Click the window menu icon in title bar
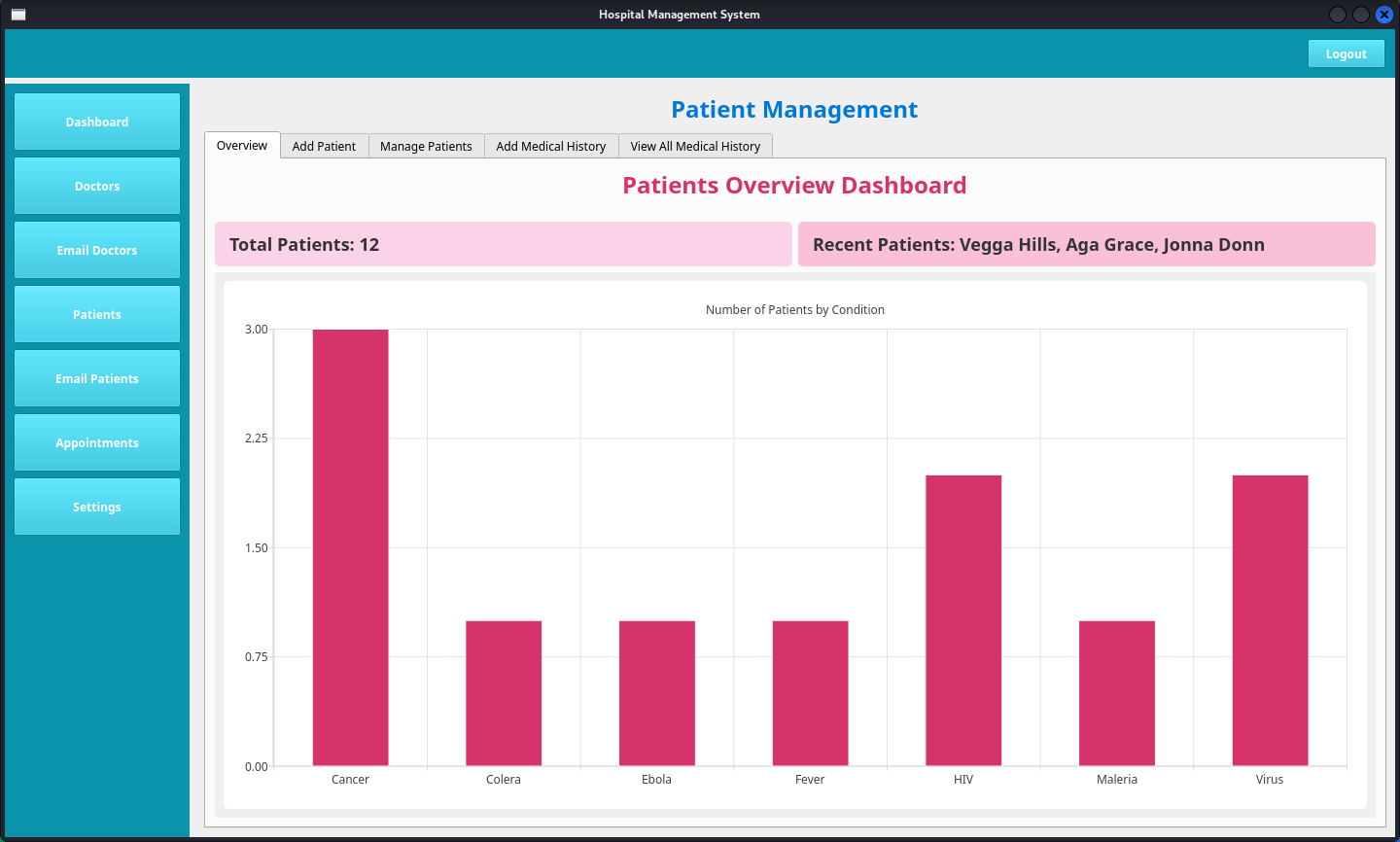Viewport: 1400px width, 842px height. coord(17,15)
